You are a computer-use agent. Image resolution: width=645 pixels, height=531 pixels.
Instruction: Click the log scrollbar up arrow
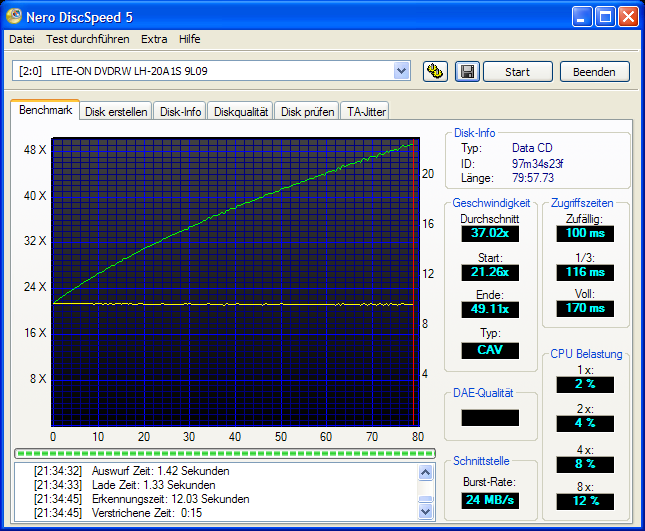point(425,472)
